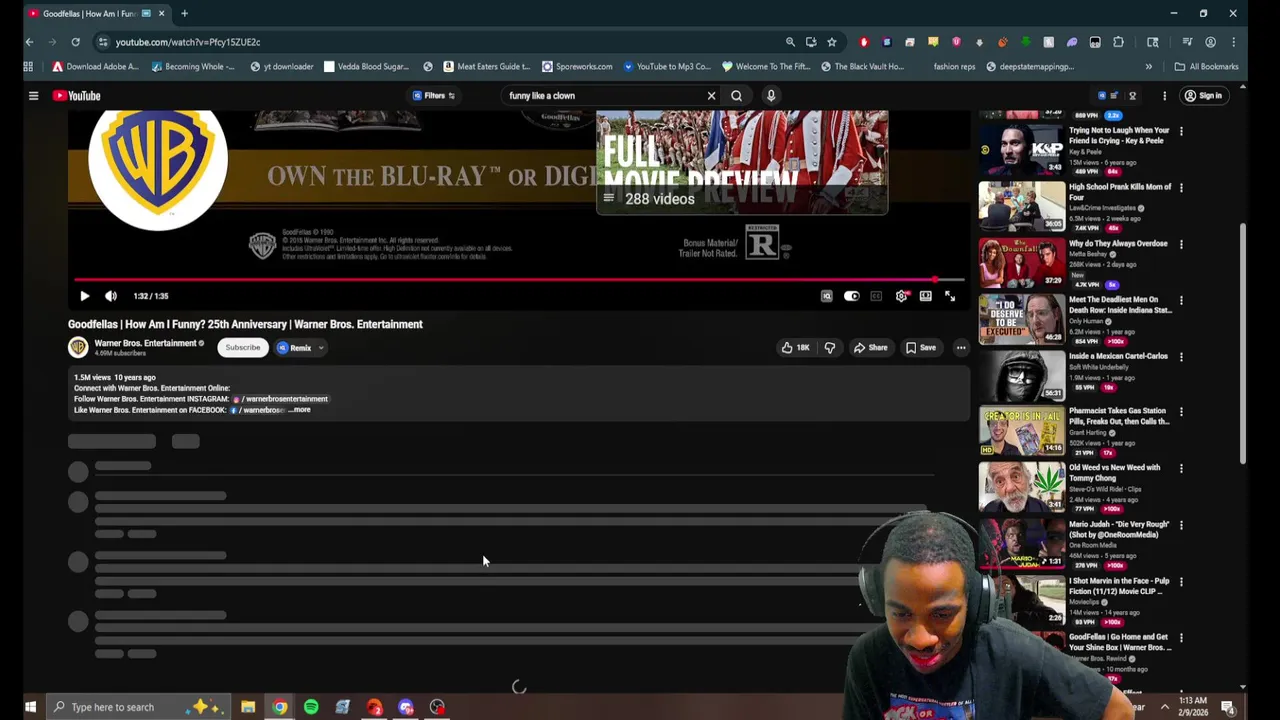Reload the page with the refresh icon
Screen dimensions: 1280x720
pyautogui.click(x=75, y=42)
